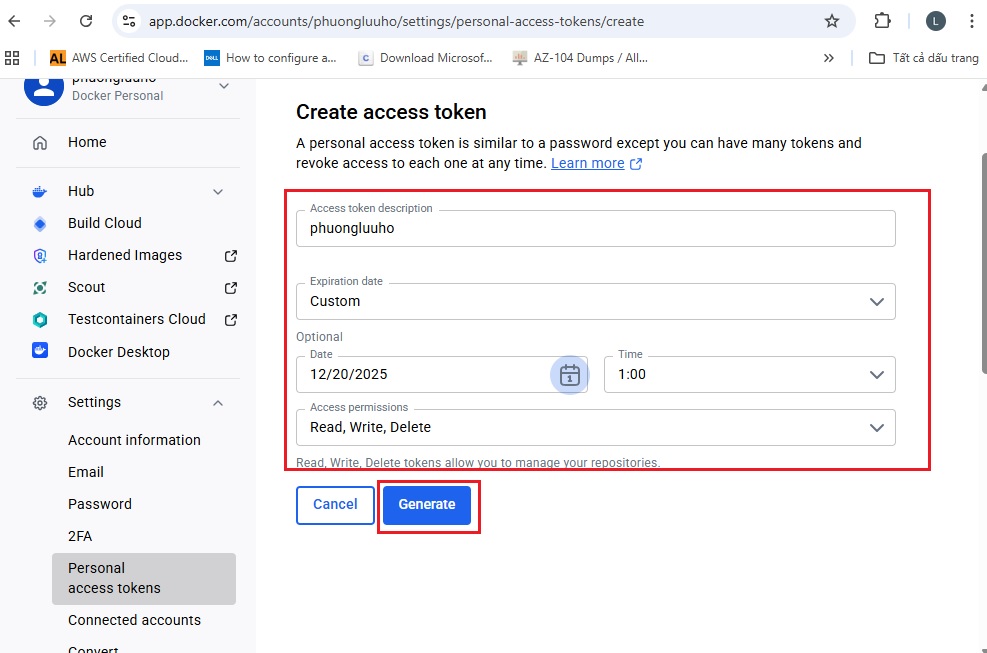The image size is (987, 653).
Task: Click the Docker Hub whale icon
Action: coord(40,191)
